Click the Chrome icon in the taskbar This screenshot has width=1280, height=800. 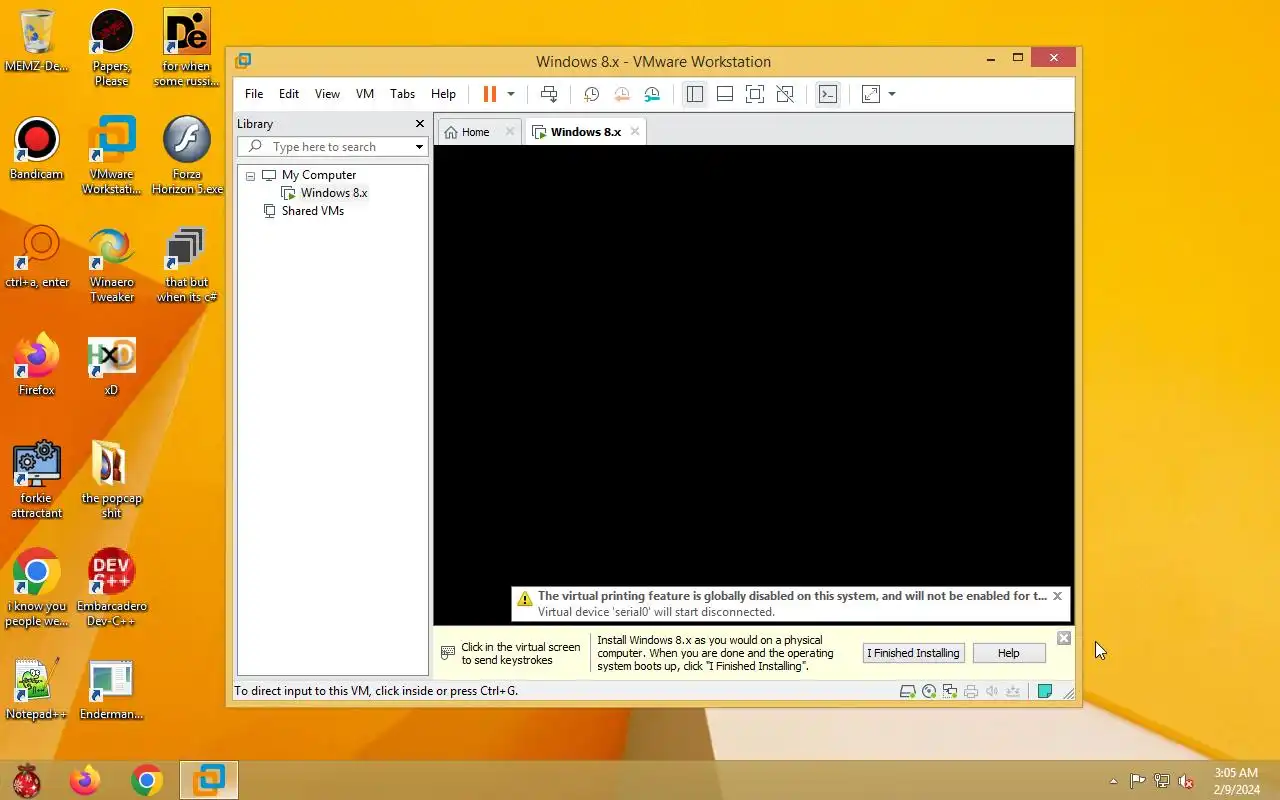click(147, 780)
